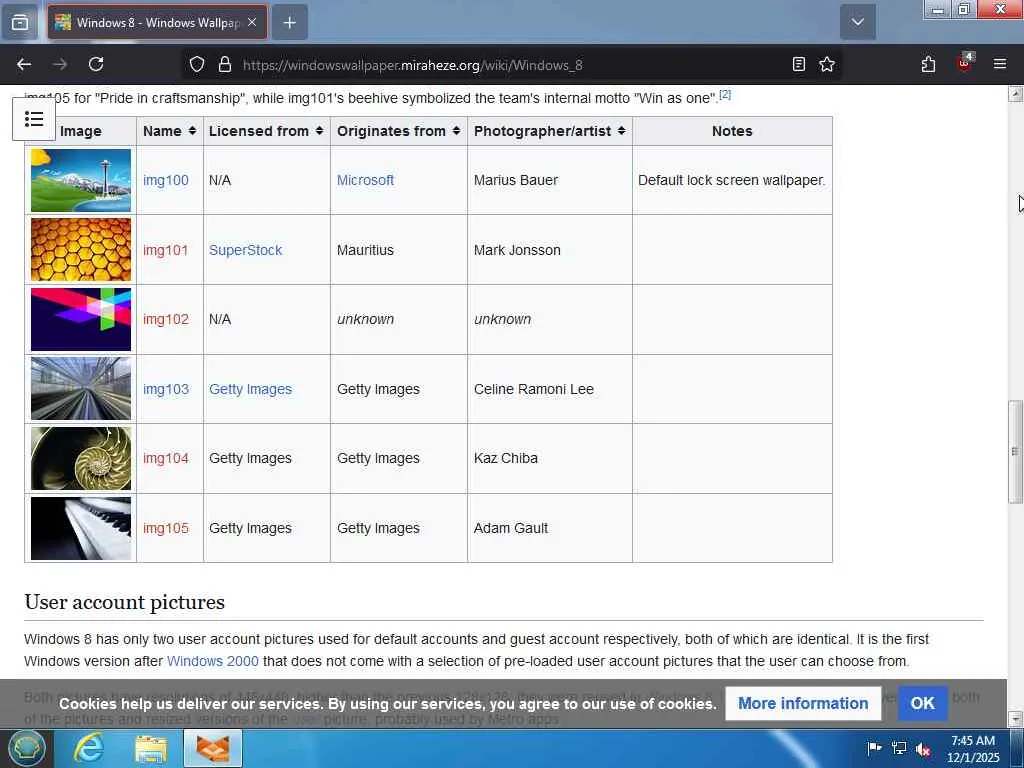
Task: Click More information about cookies
Action: pyautogui.click(x=803, y=703)
